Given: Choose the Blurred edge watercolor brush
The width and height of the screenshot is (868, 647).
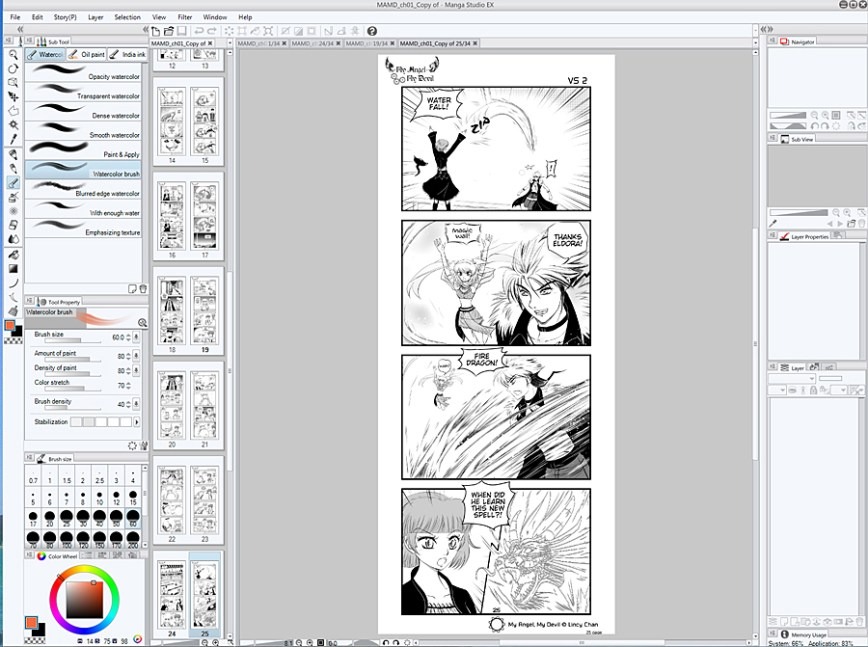Looking at the screenshot, I should 83,189.
